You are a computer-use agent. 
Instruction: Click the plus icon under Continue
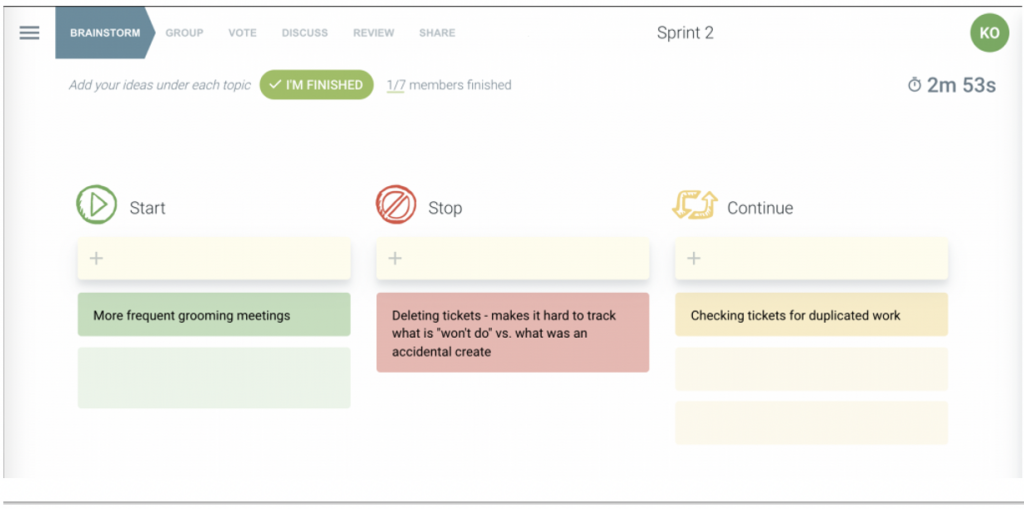[694, 259]
